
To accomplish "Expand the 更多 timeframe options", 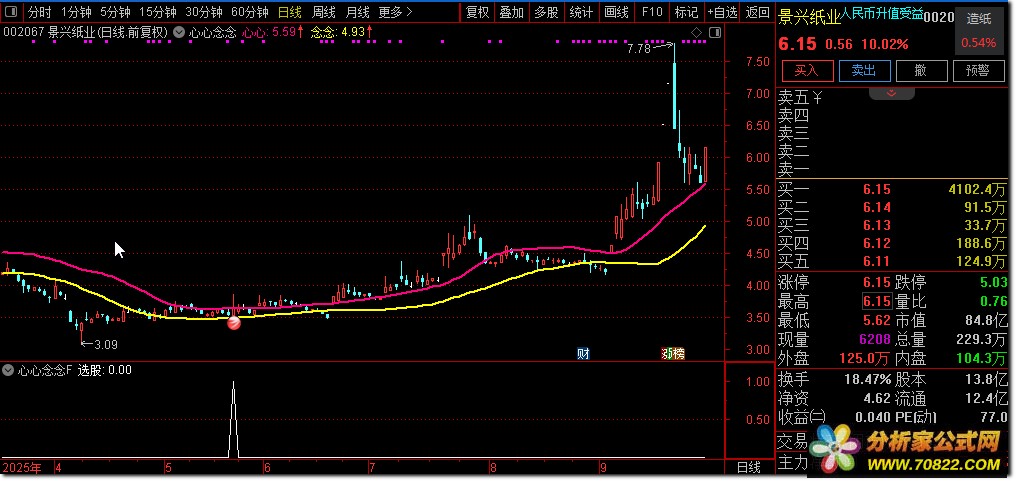I will 396,13.
